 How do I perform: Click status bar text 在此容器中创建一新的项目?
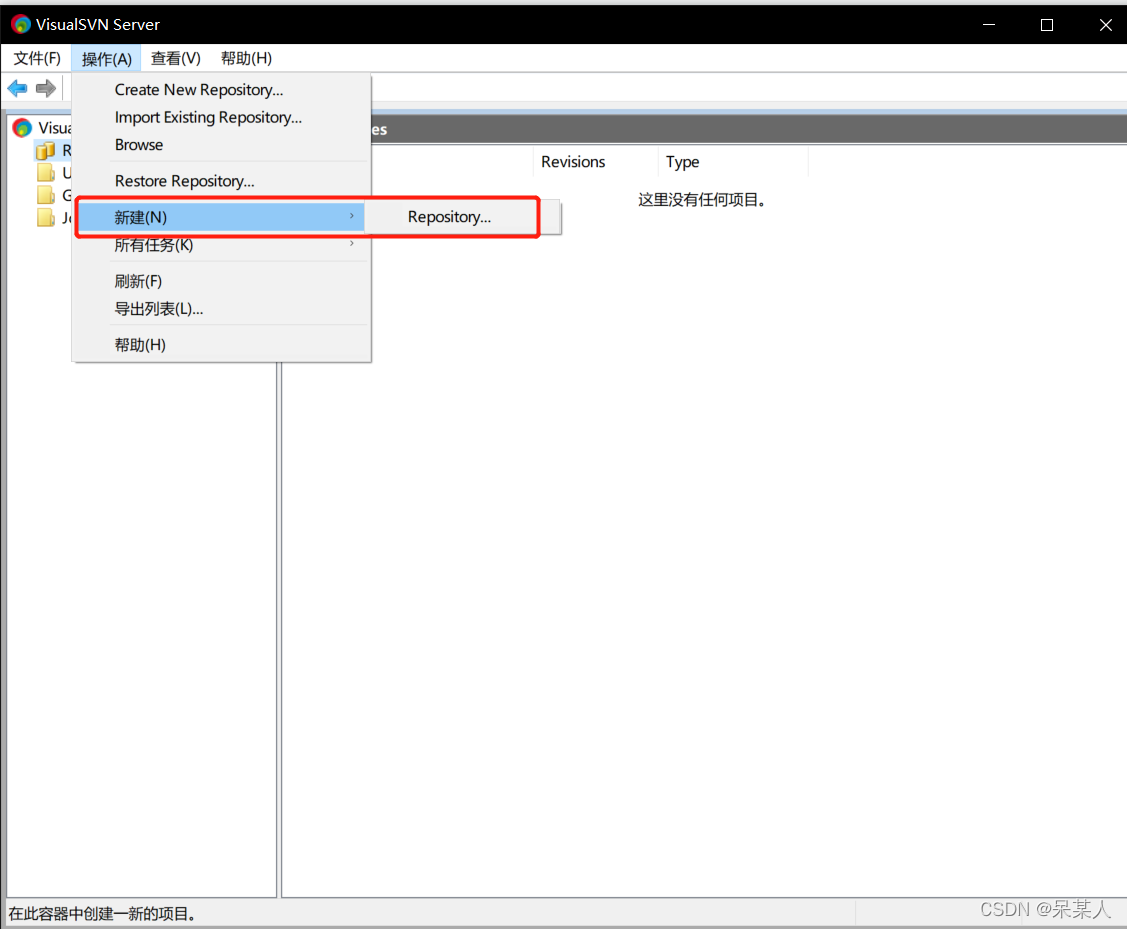pyautogui.click(x=102, y=914)
